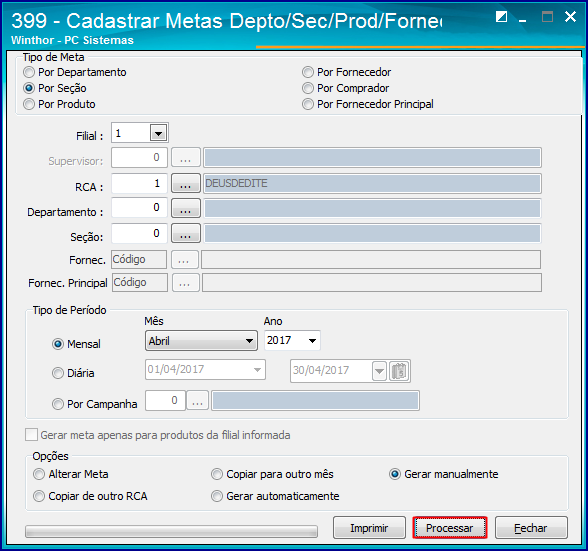This screenshot has height=551, width=588.
Task: Open the start date 01/04/2017 dropdown
Action: (257, 370)
